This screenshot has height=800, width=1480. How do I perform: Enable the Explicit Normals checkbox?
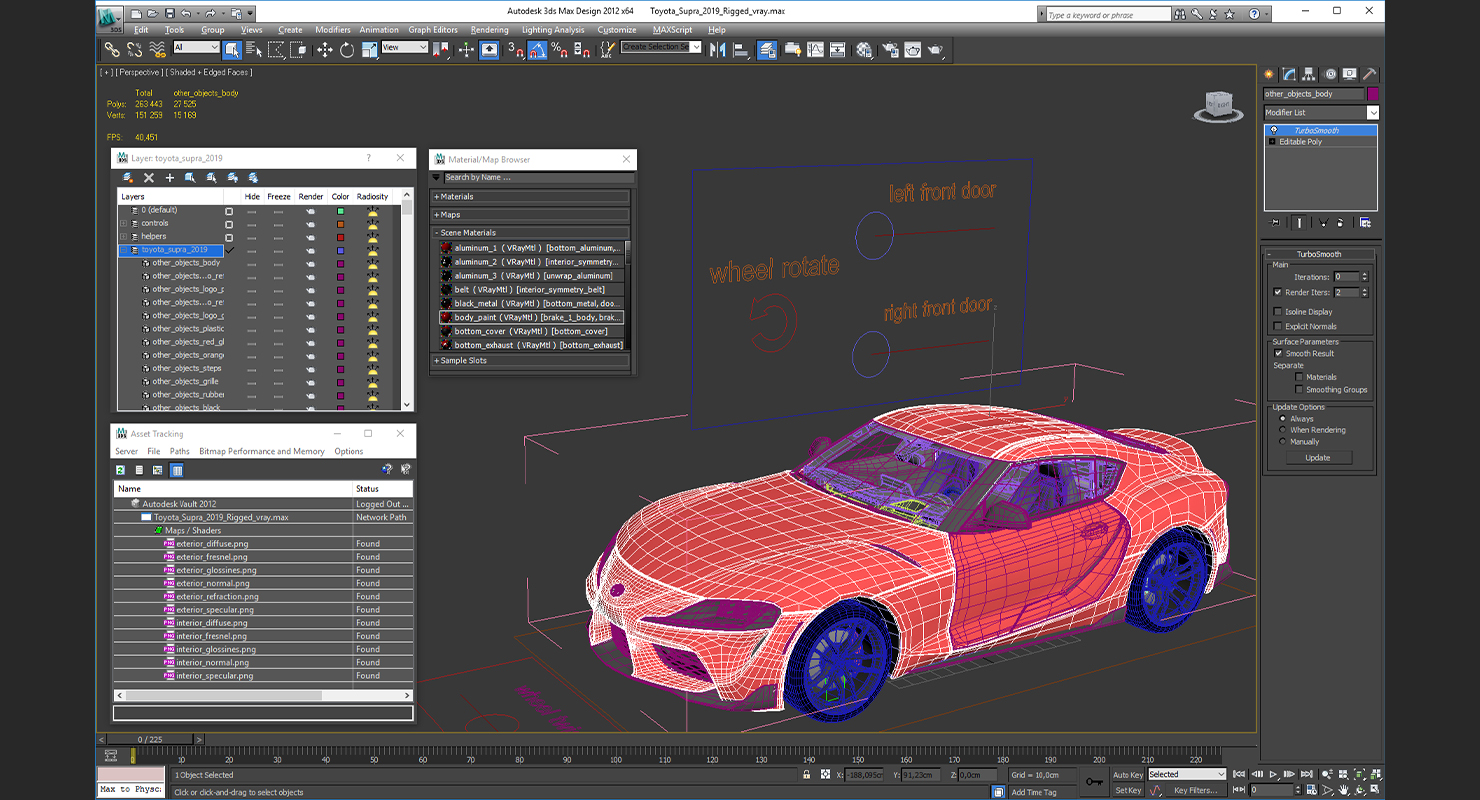click(1278, 326)
